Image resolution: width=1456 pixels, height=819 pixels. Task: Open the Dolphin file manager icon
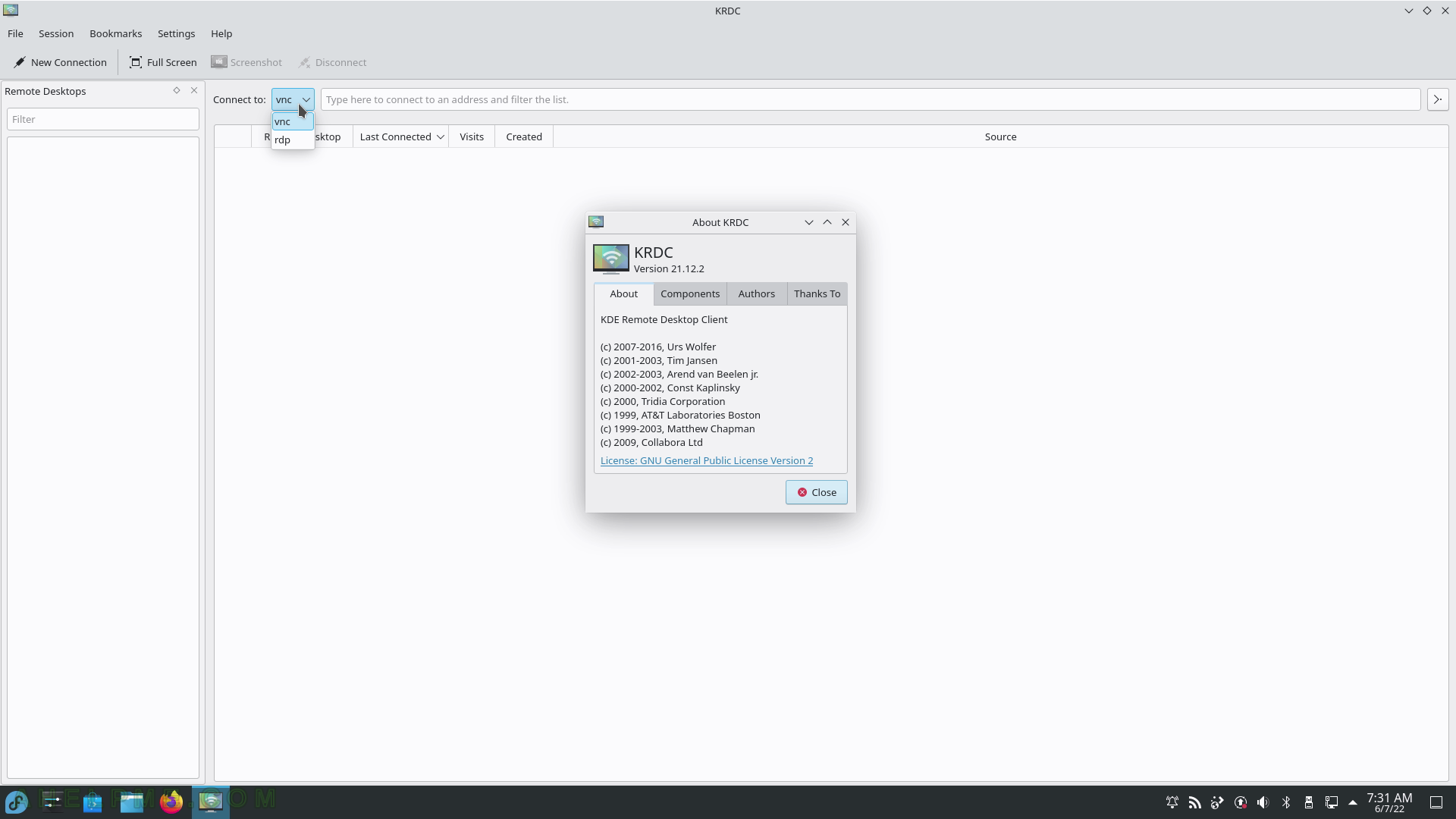pos(132,802)
